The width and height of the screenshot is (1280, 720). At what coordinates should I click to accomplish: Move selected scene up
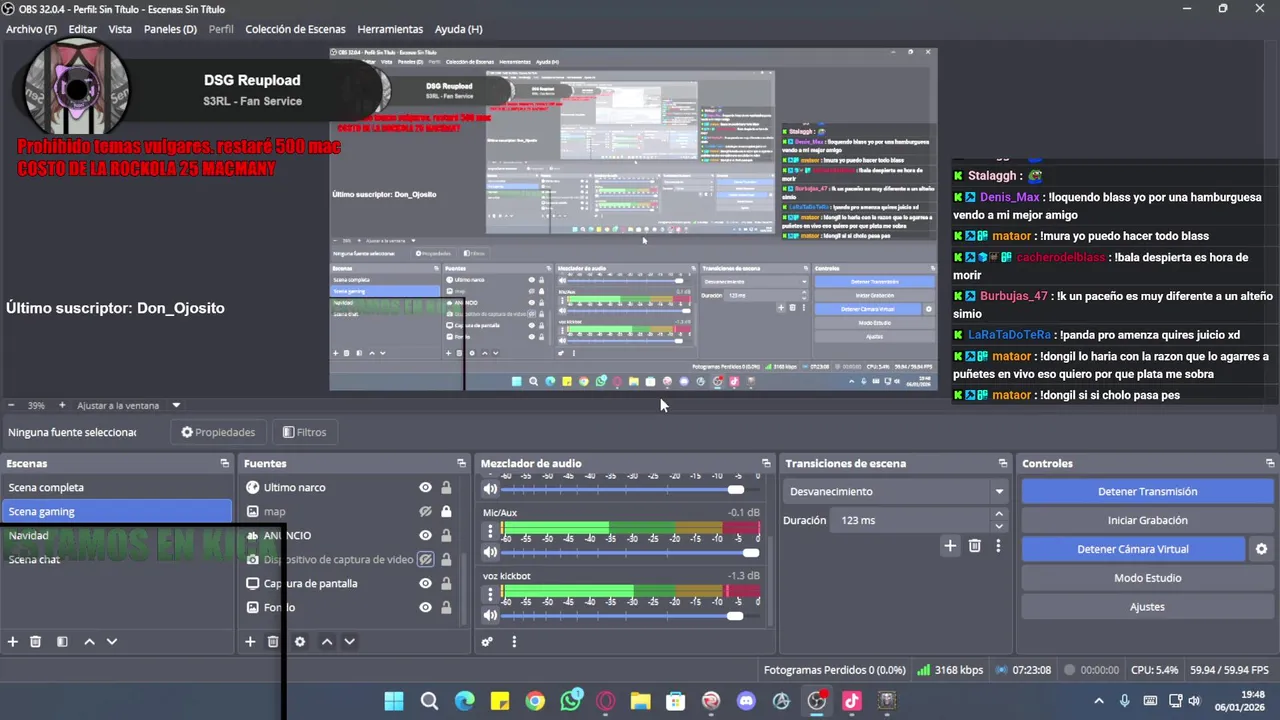(89, 641)
